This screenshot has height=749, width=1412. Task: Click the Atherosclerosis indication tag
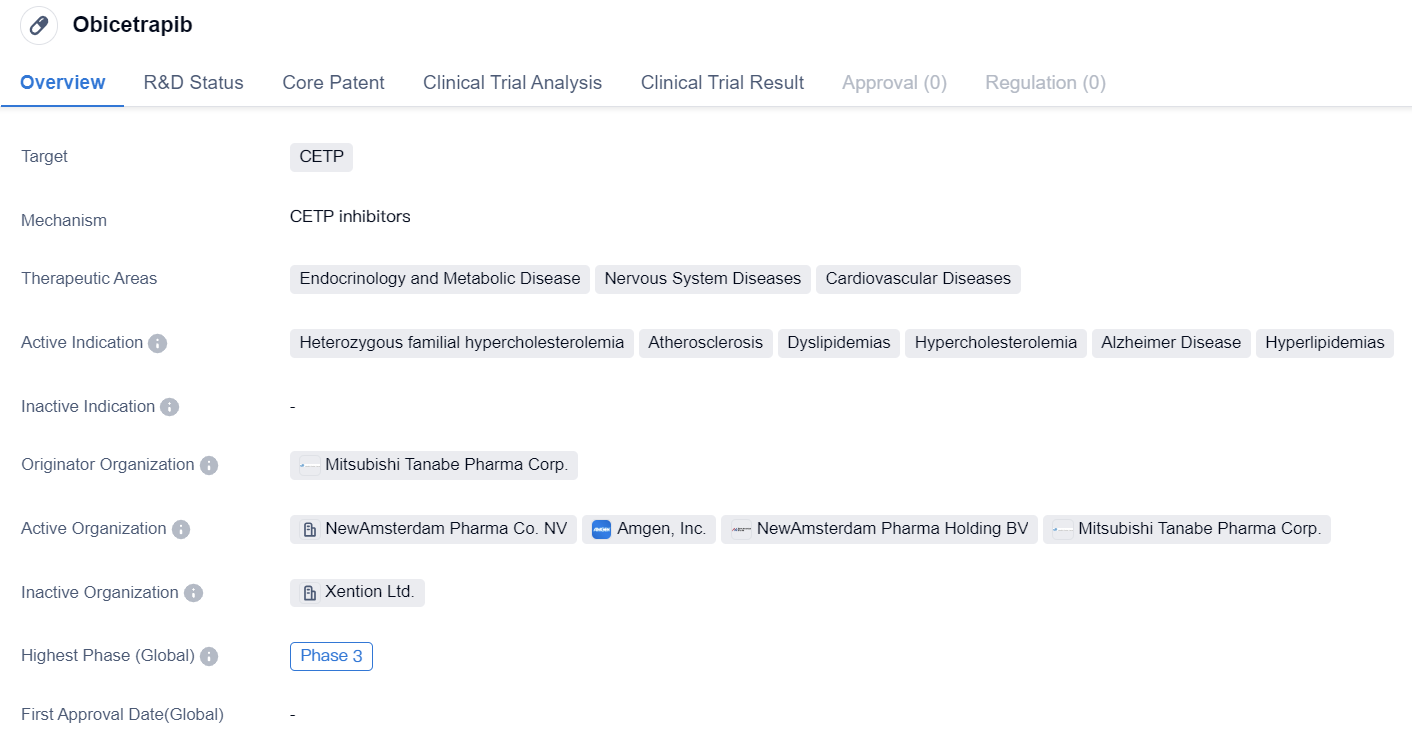click(705, 343)
